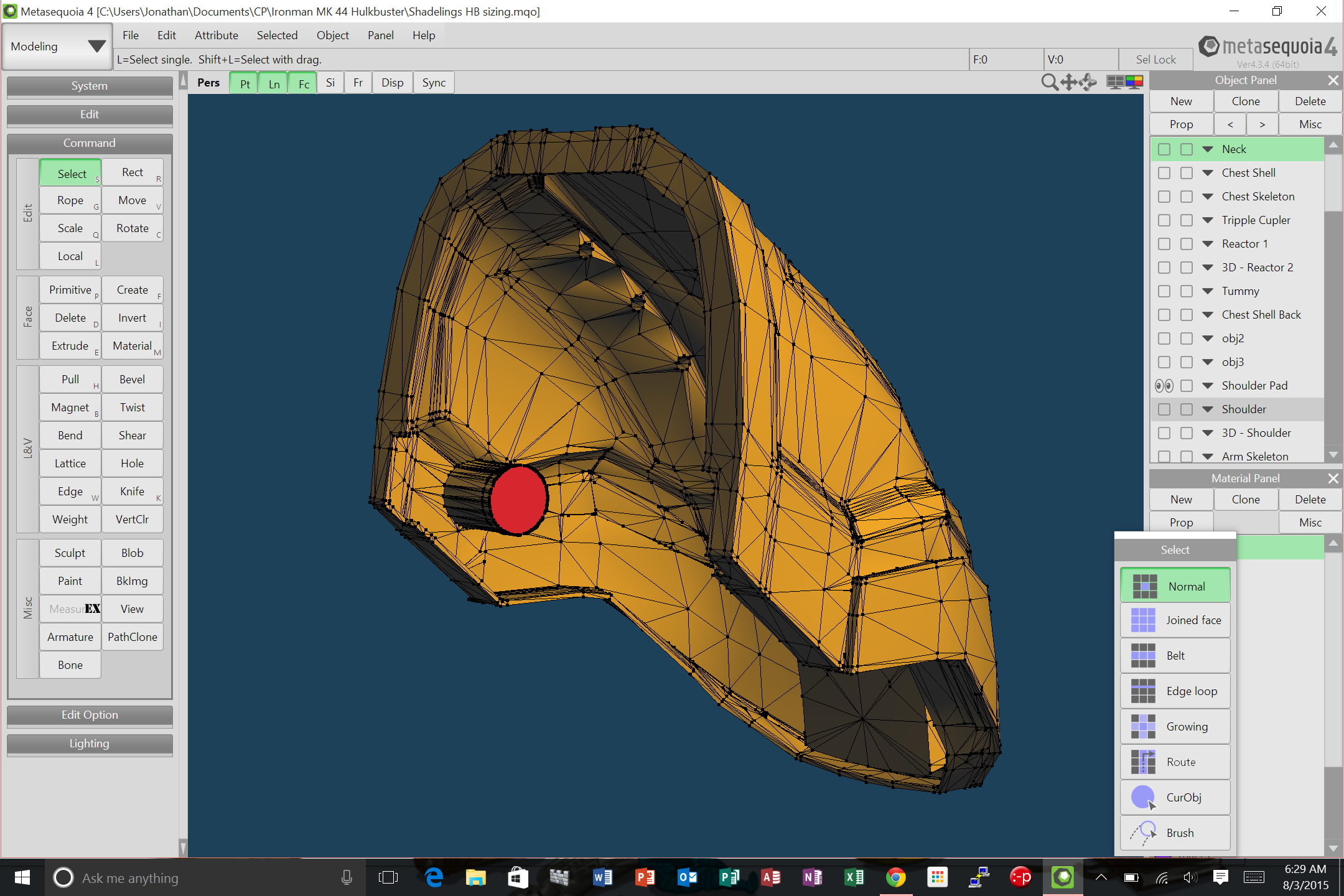Image resolution: width=1344 pixels, height=896 pixels.
Task: Toggle Pt point display
Action: (x=245, y=83)
